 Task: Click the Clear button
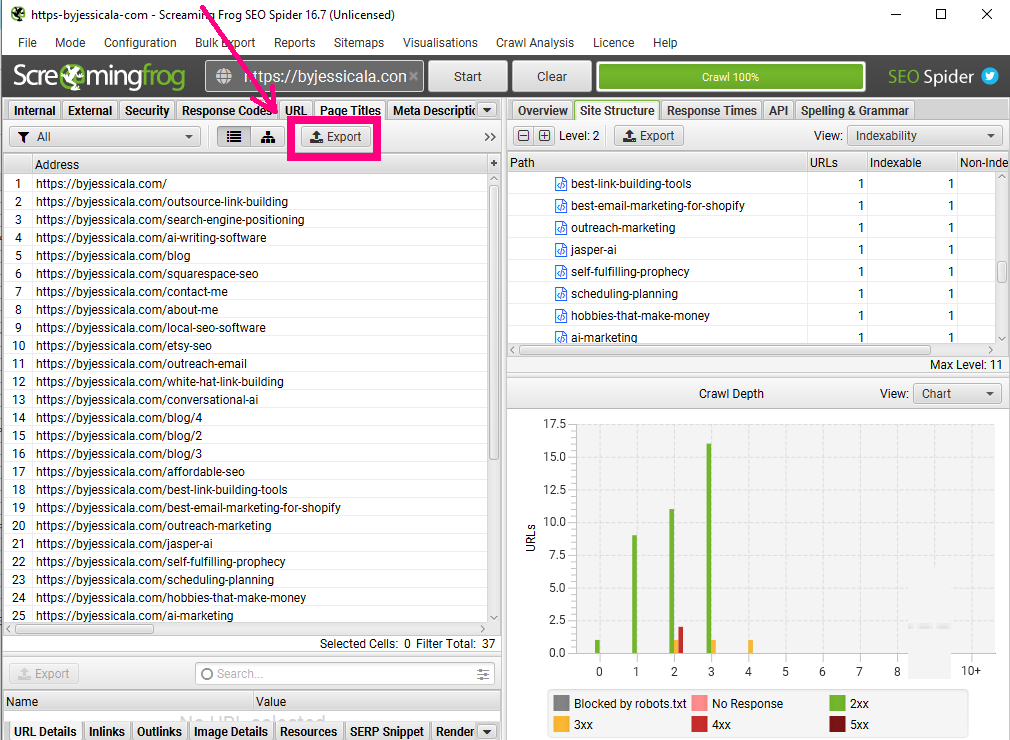[552, 77]
